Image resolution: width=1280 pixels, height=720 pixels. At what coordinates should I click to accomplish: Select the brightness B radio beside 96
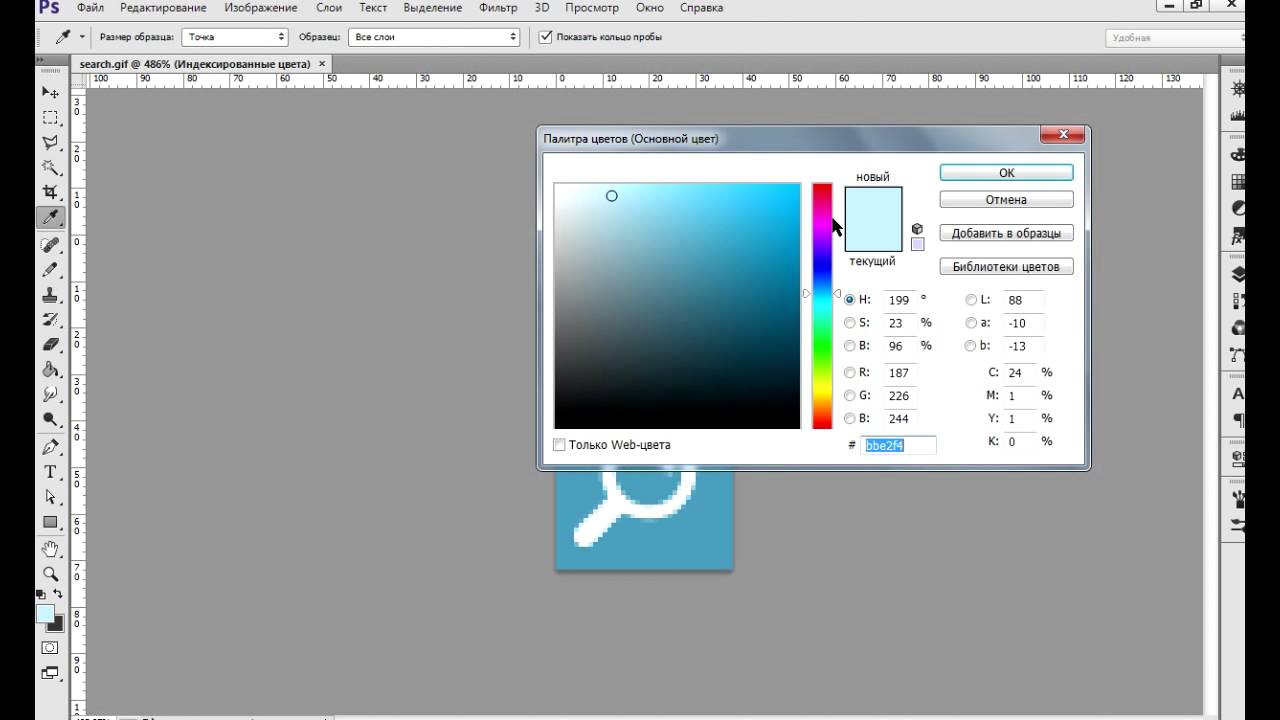pyautogui.click(x=850, y=346)
